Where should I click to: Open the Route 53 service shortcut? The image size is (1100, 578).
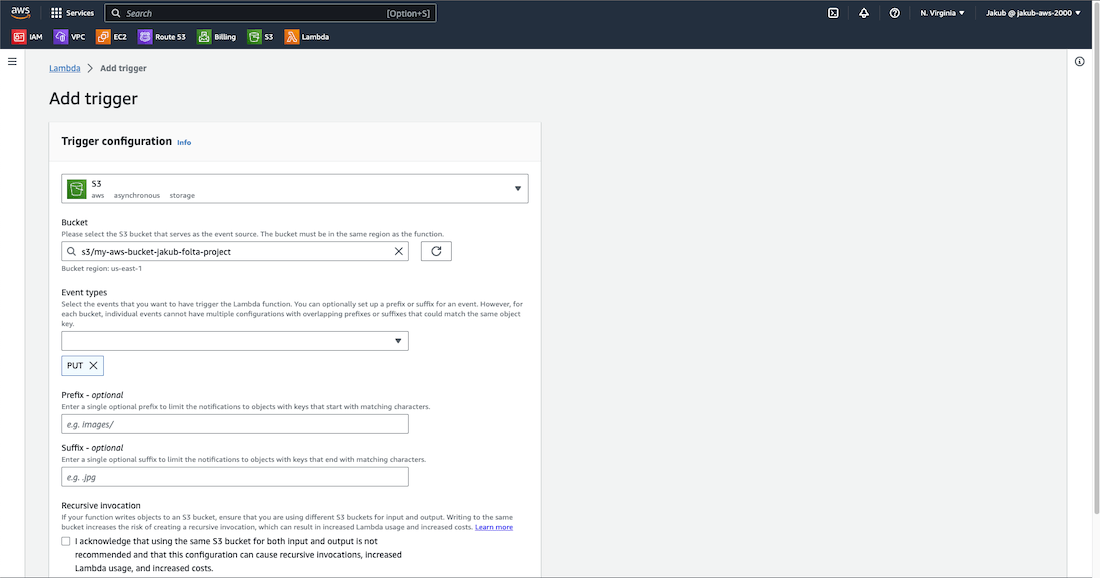[x=162, y=37]
